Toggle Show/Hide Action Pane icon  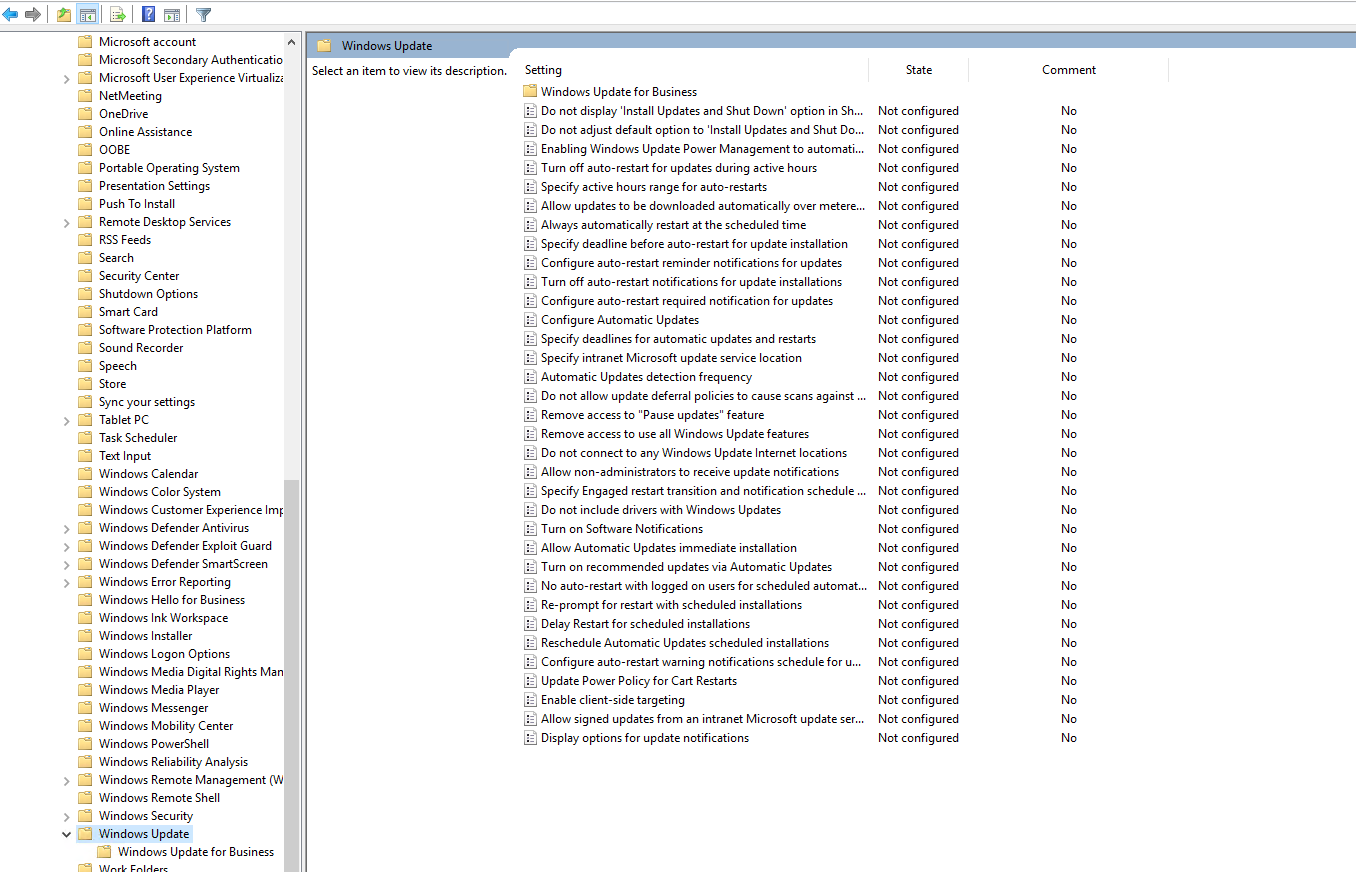[x=172, y=14]
